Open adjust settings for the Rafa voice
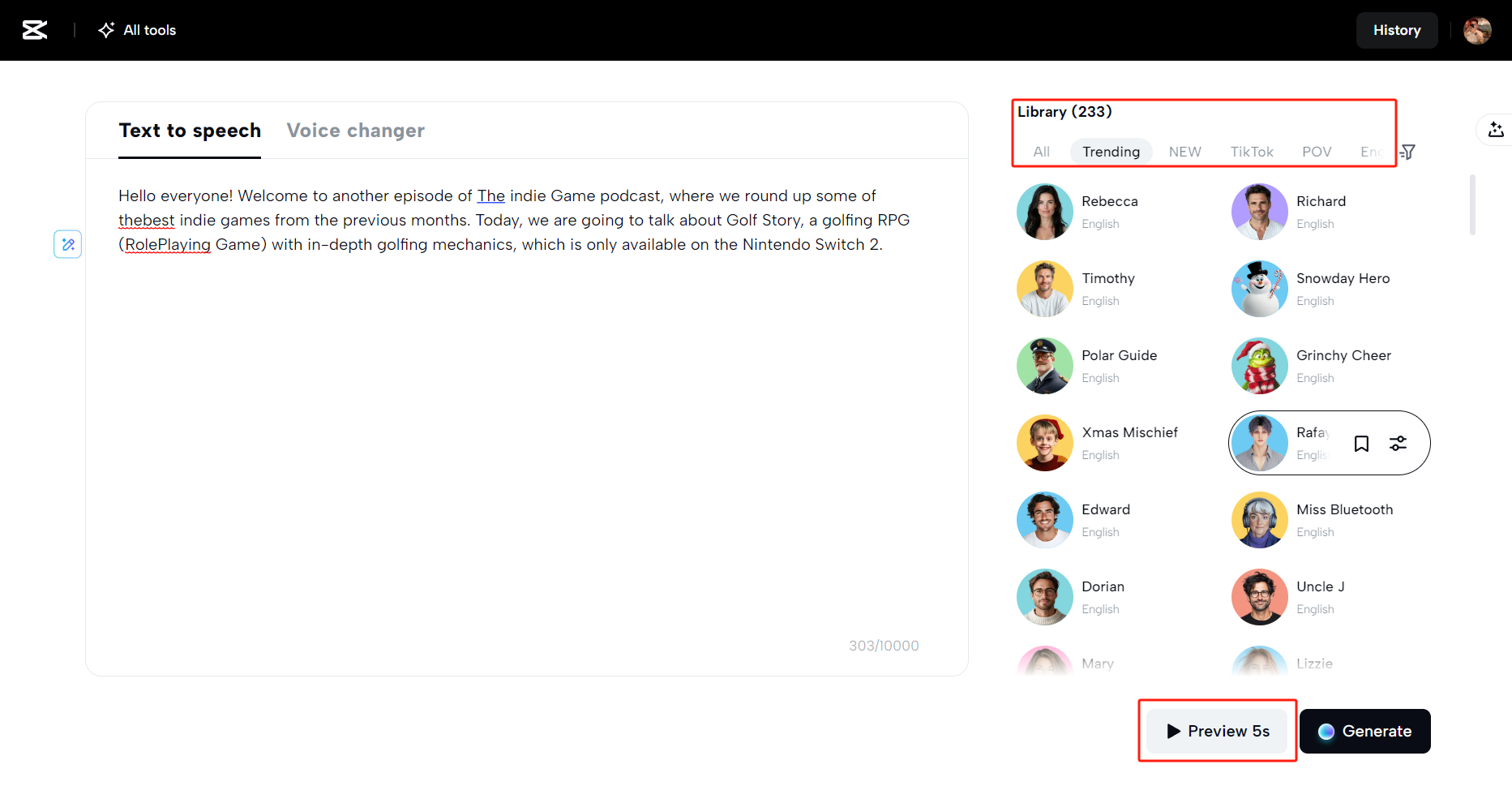The width and height of the screenshot is (1512, 786). 1398,444
